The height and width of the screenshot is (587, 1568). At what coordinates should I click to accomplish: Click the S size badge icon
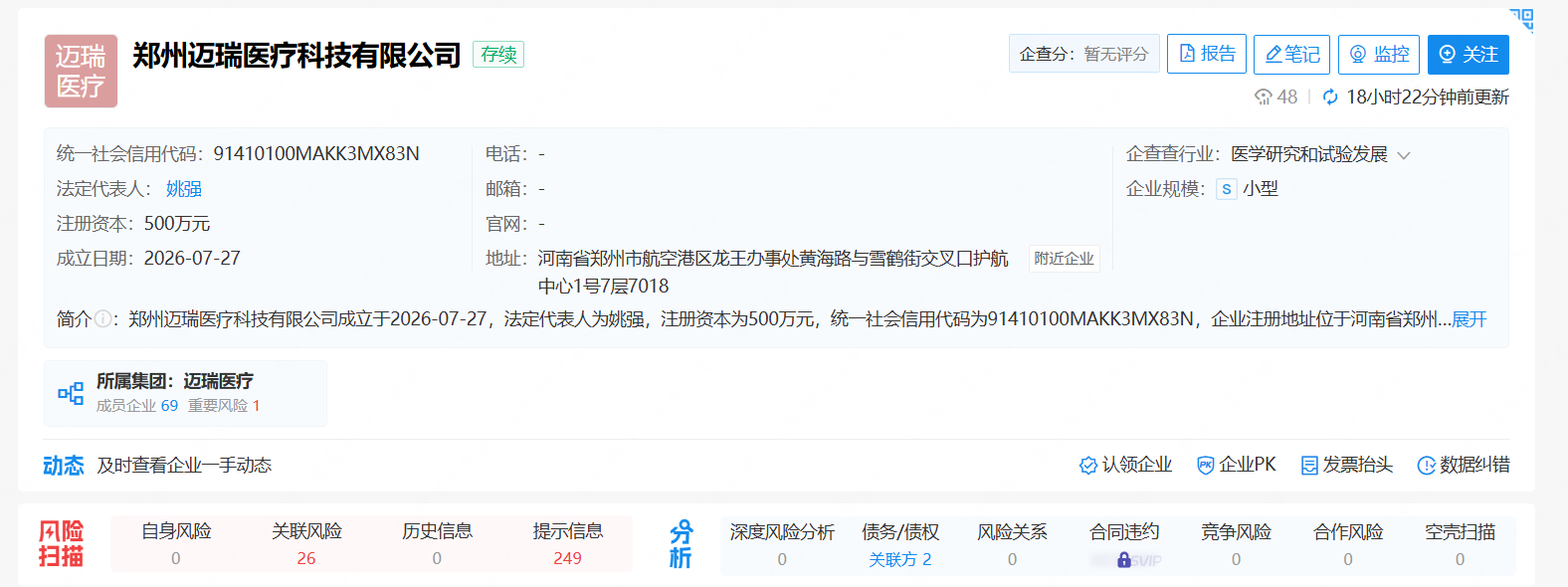point(1226,189)
